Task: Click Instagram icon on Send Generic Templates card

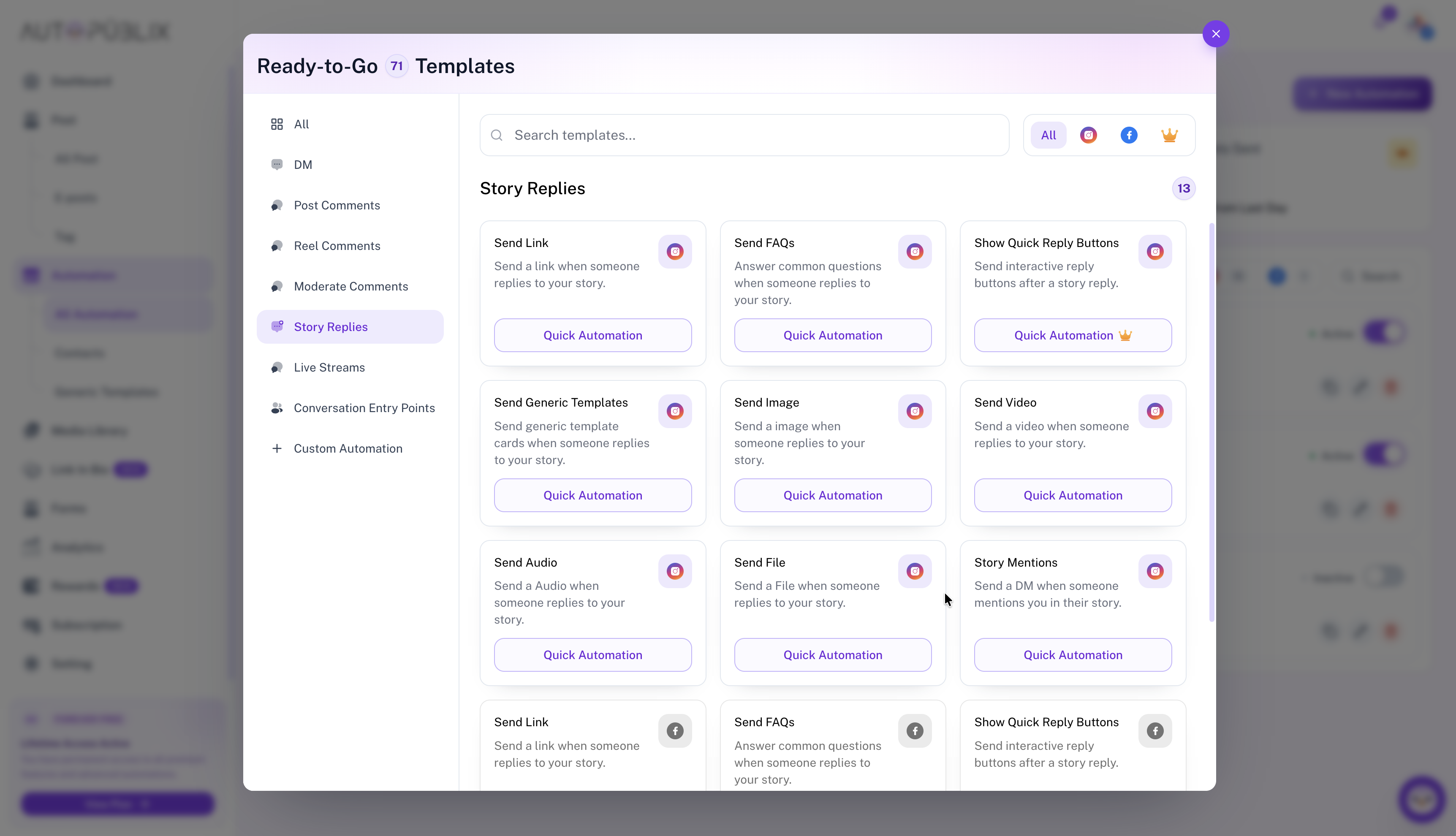Action: pyautogui.click(x=675, y=411)
